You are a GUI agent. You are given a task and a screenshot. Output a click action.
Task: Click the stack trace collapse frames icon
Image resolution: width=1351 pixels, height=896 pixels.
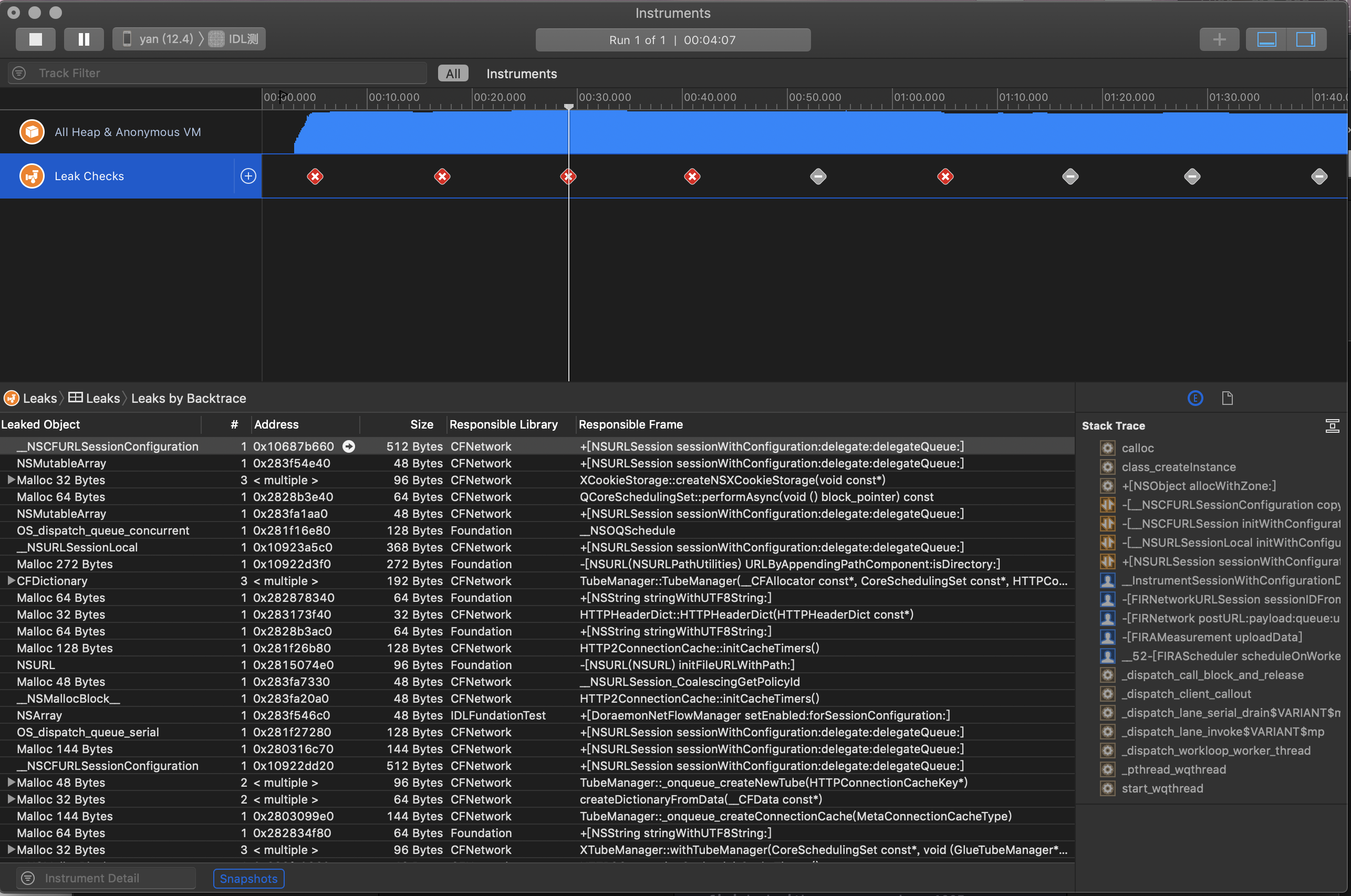pos(1332,426)
